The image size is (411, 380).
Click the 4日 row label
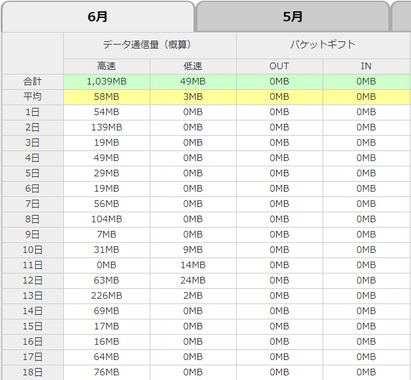[x=33, y=158]
